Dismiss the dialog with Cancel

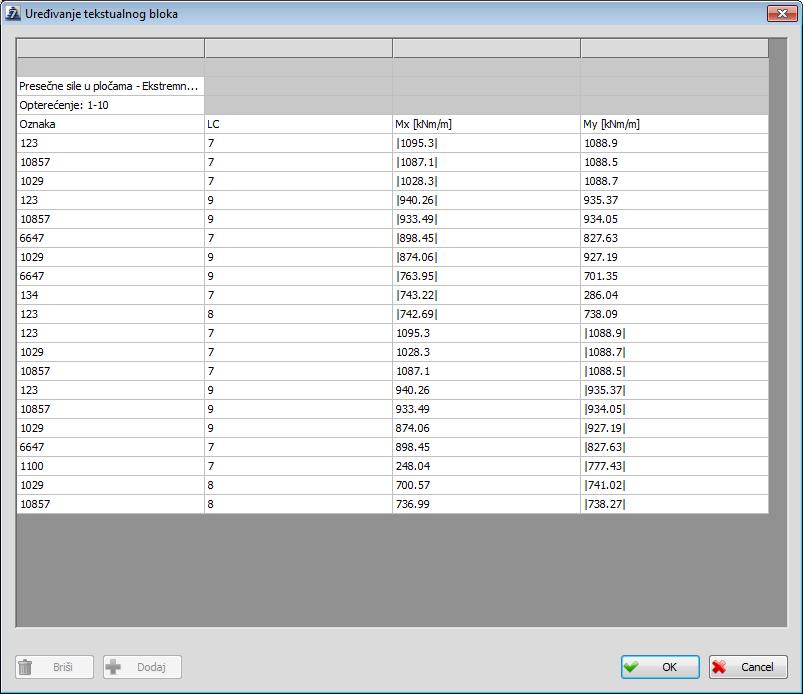[x=748, y=667]
